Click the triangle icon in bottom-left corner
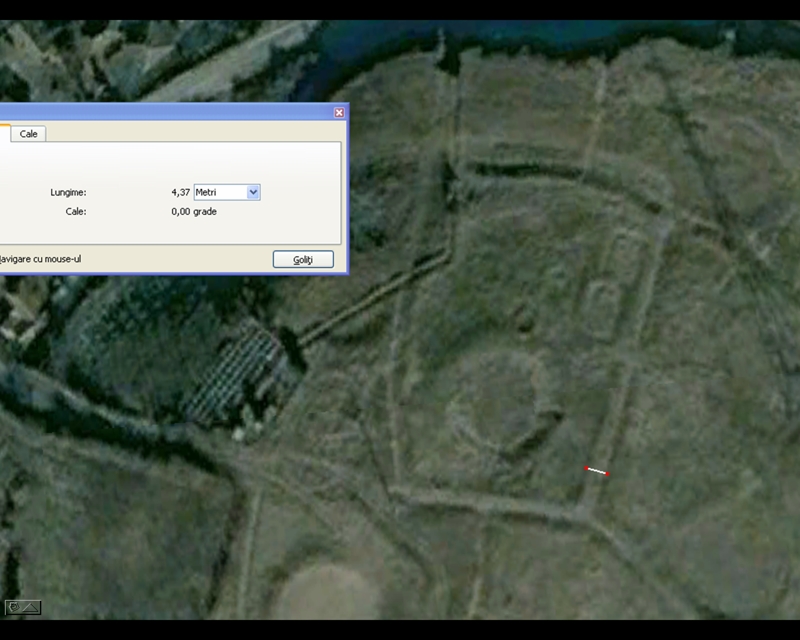The image size is (800, 640). point(31,606)
